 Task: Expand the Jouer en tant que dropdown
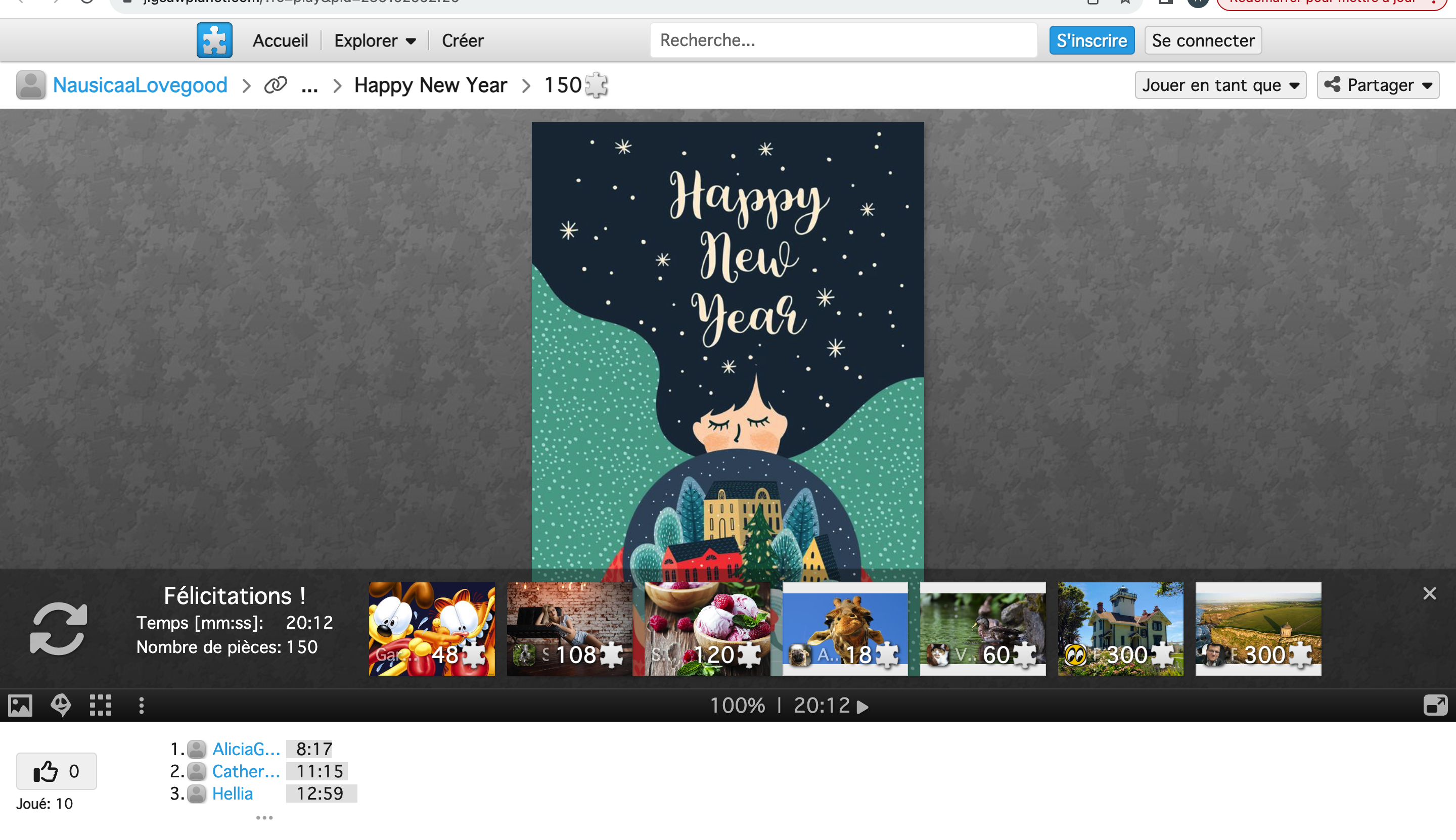1220,85
